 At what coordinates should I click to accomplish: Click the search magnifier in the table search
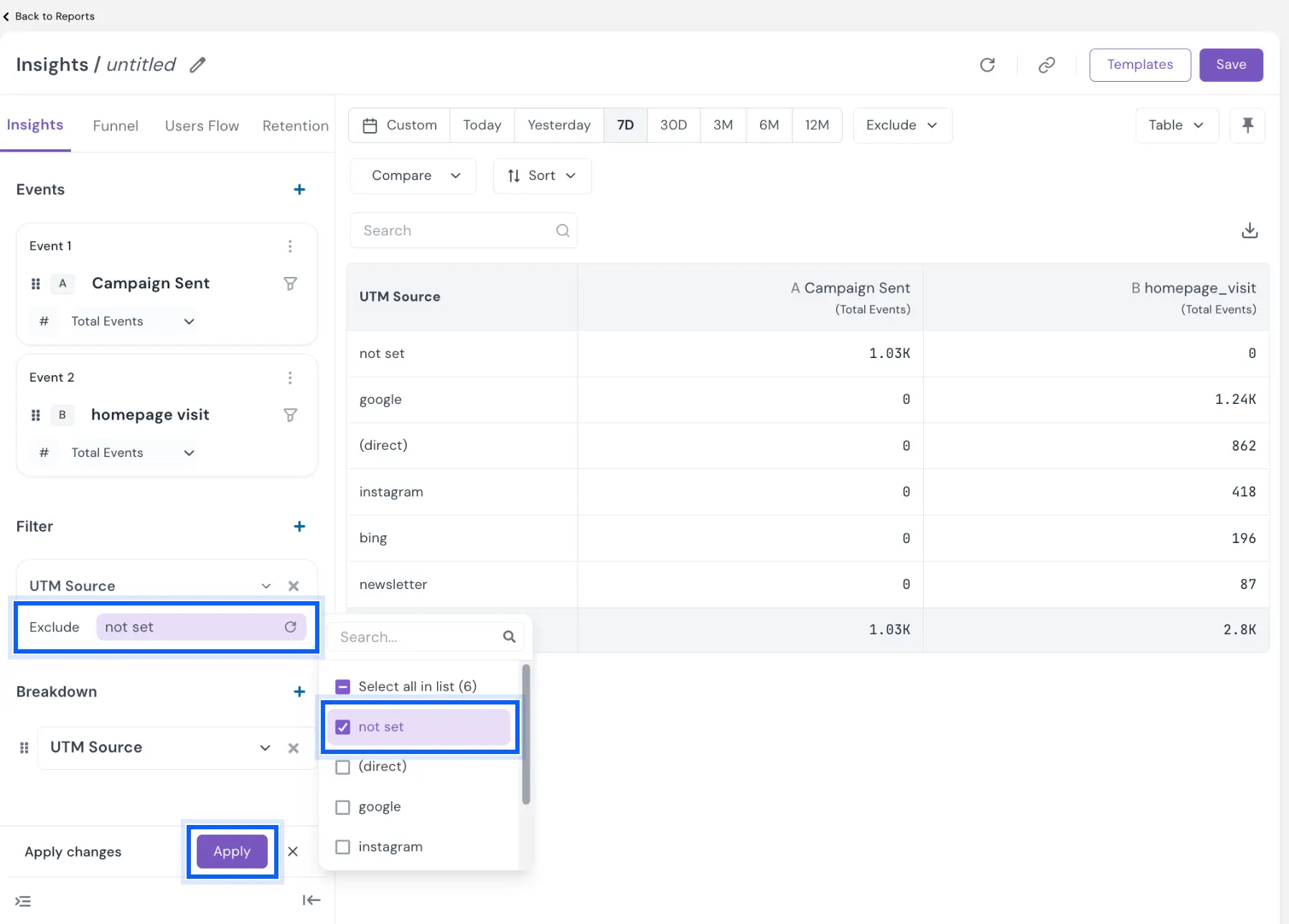(x=563, y=230)
